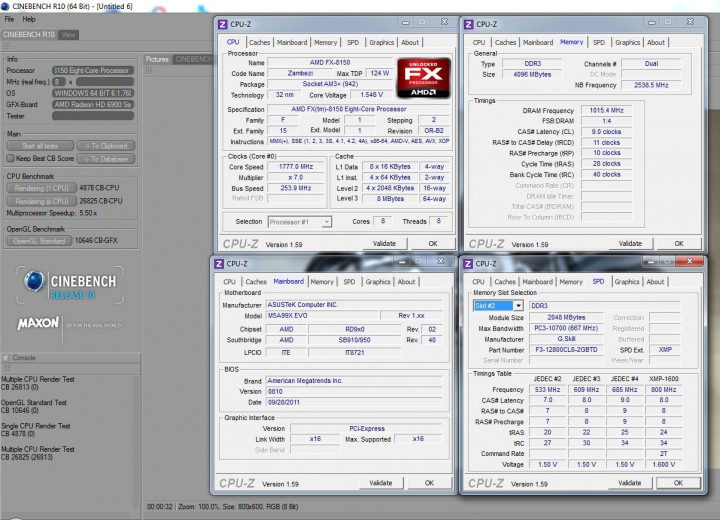
Task: Click the Single CPU Render Test console entry
Action: pyautogui.click(x=36, y=430)
